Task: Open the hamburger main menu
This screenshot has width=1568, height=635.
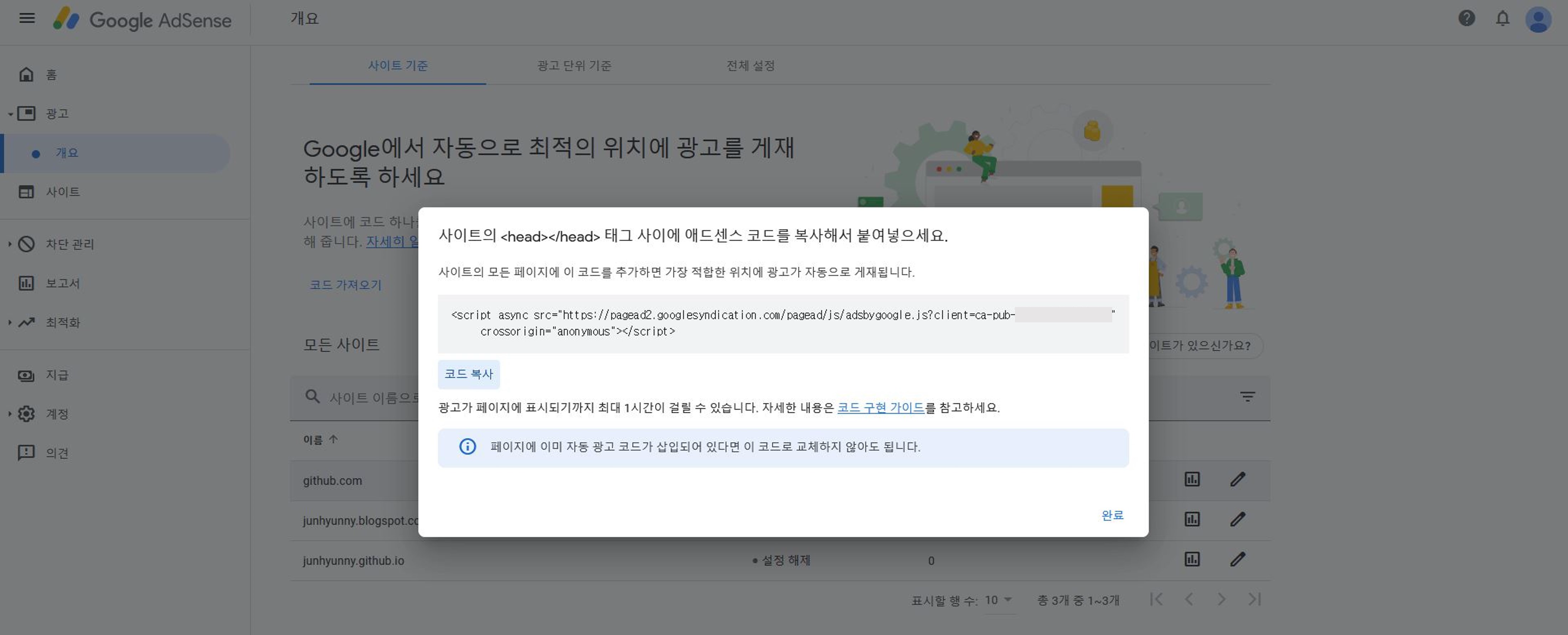Action: [x=27, y=18]
